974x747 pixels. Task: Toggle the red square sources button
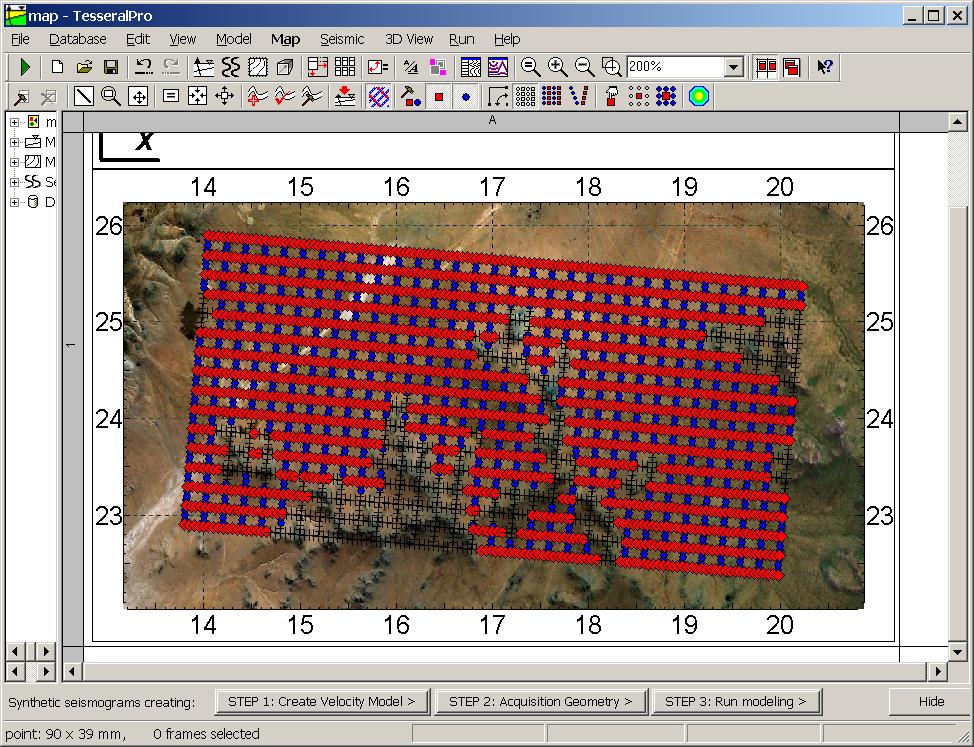[438, 97]
